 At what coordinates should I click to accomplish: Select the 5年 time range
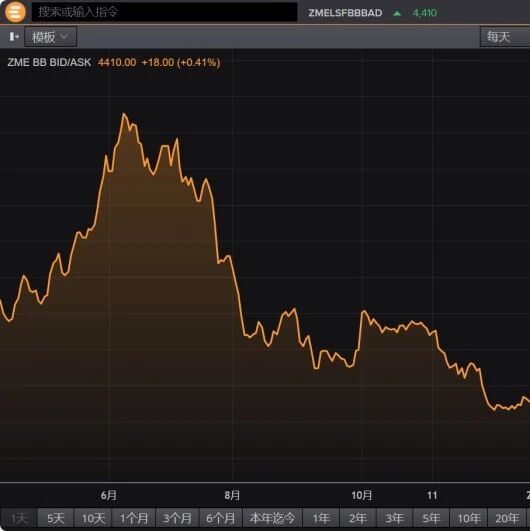pyautogui.click(x=431, y=518)
